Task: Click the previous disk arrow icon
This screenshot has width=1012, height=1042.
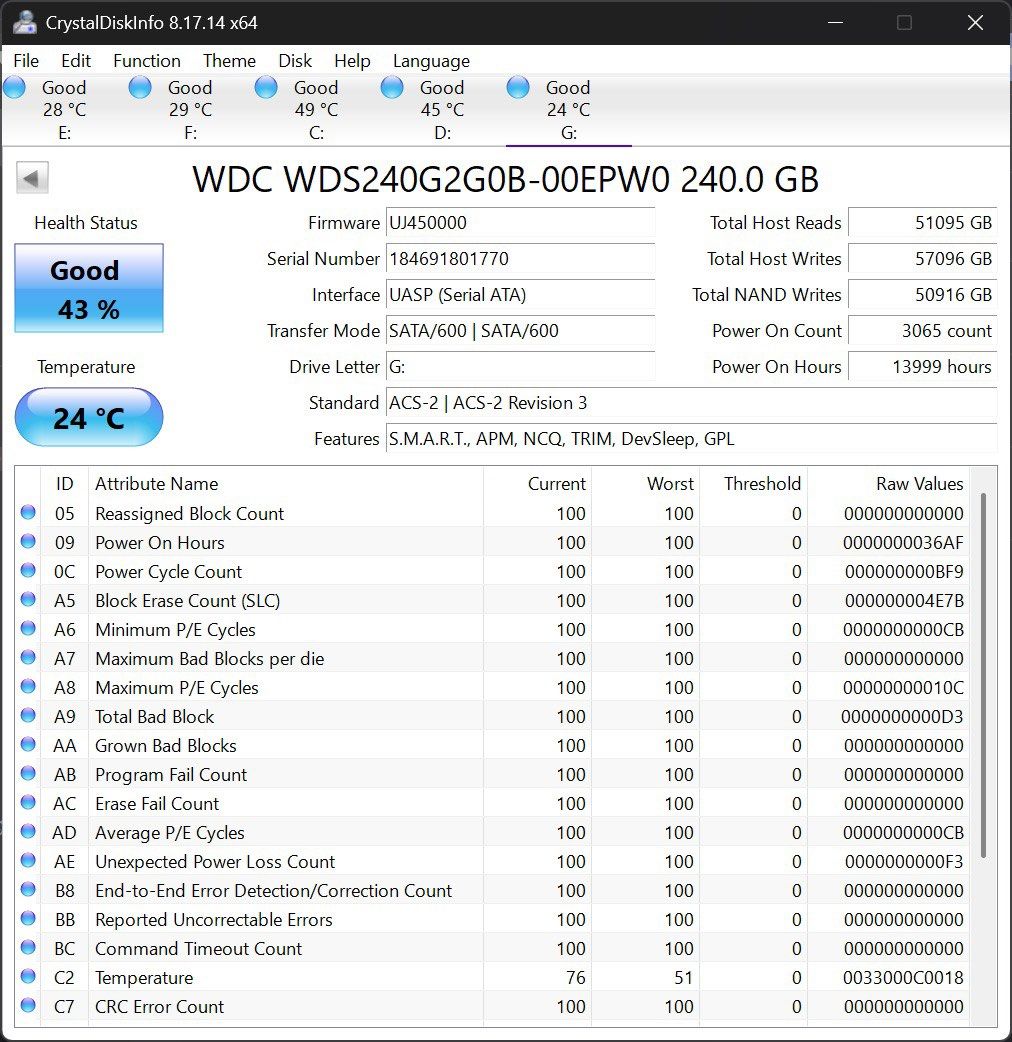Action: 32,179
